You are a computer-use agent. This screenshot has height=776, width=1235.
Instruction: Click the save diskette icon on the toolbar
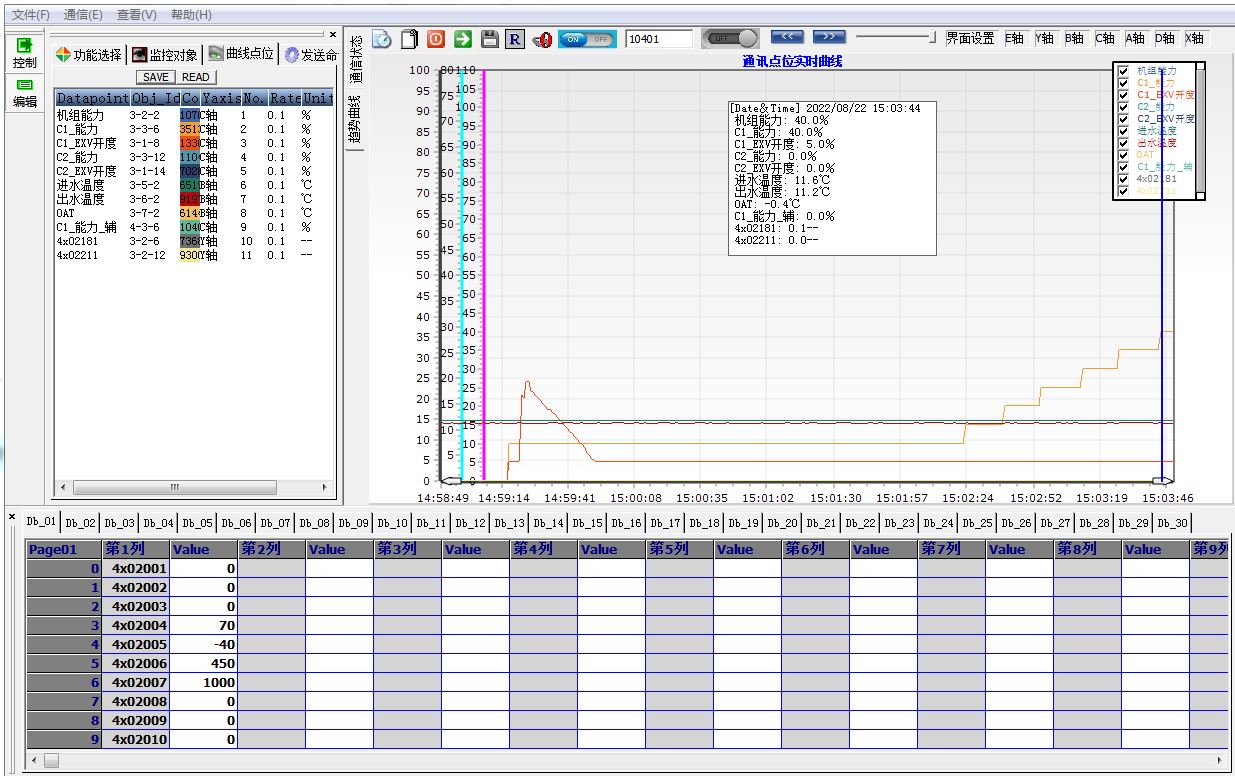point(490,39)
